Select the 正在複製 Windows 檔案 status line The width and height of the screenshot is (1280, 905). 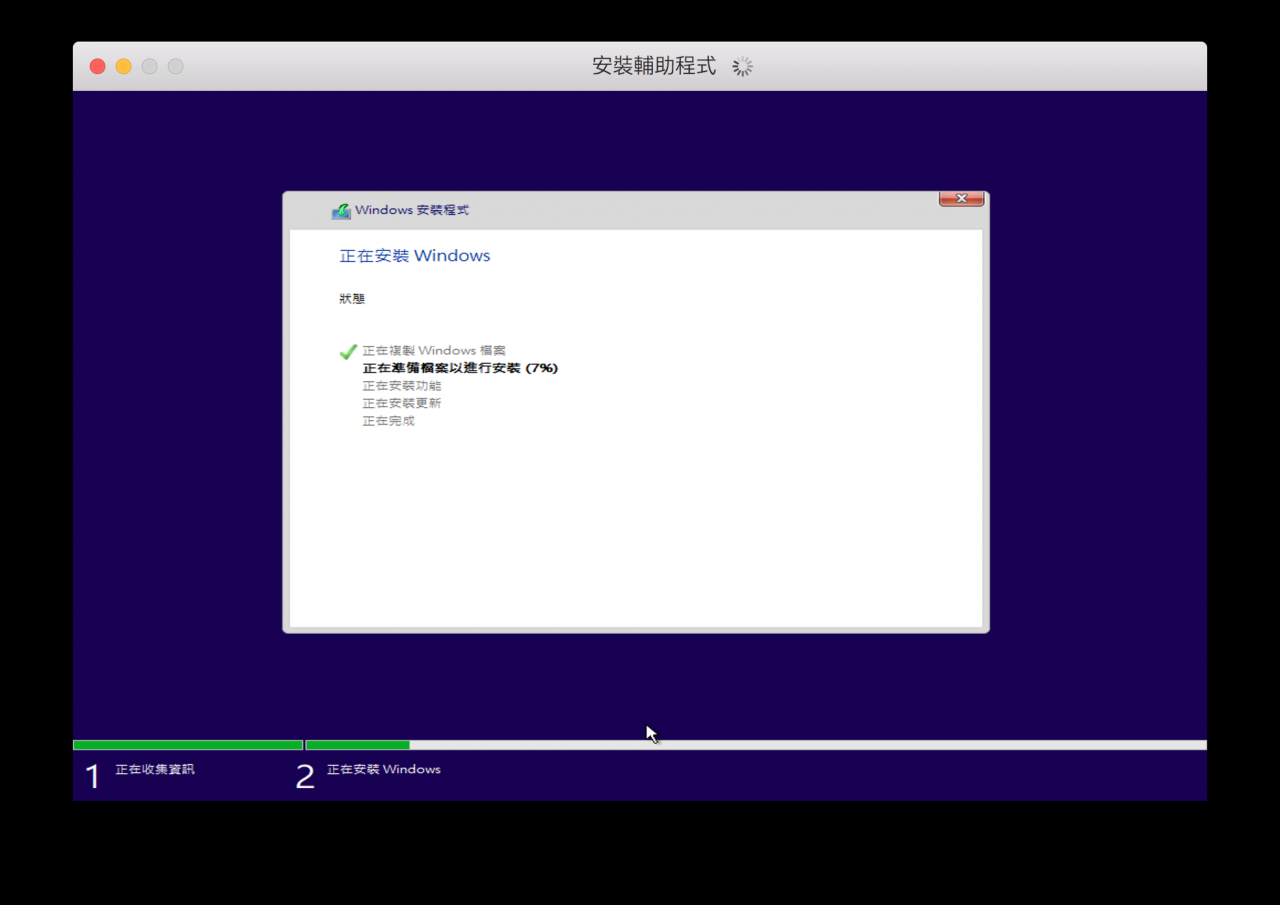pyautogui.click(x=434, y=351)
